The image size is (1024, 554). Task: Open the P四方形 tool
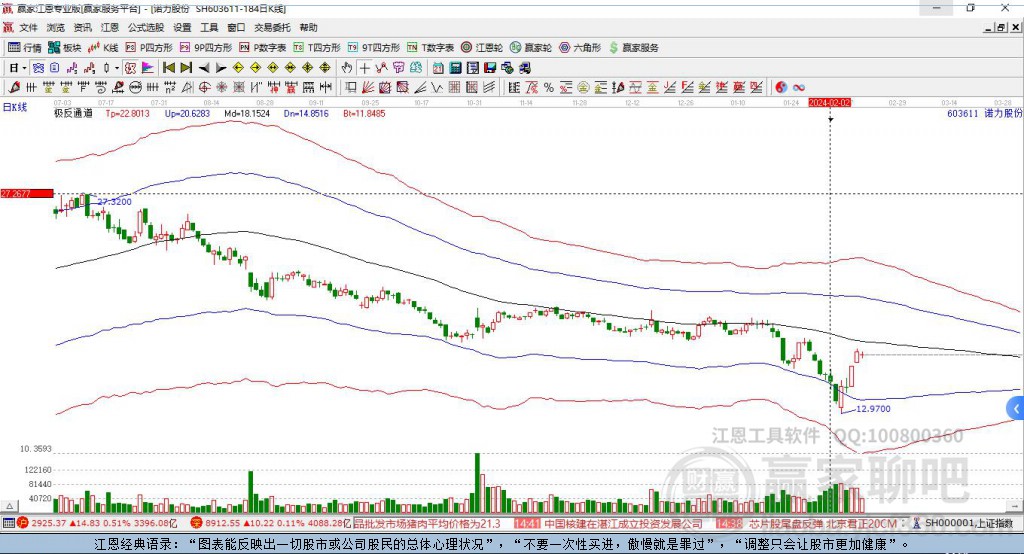pyautogui.click(x=149, y=48)
